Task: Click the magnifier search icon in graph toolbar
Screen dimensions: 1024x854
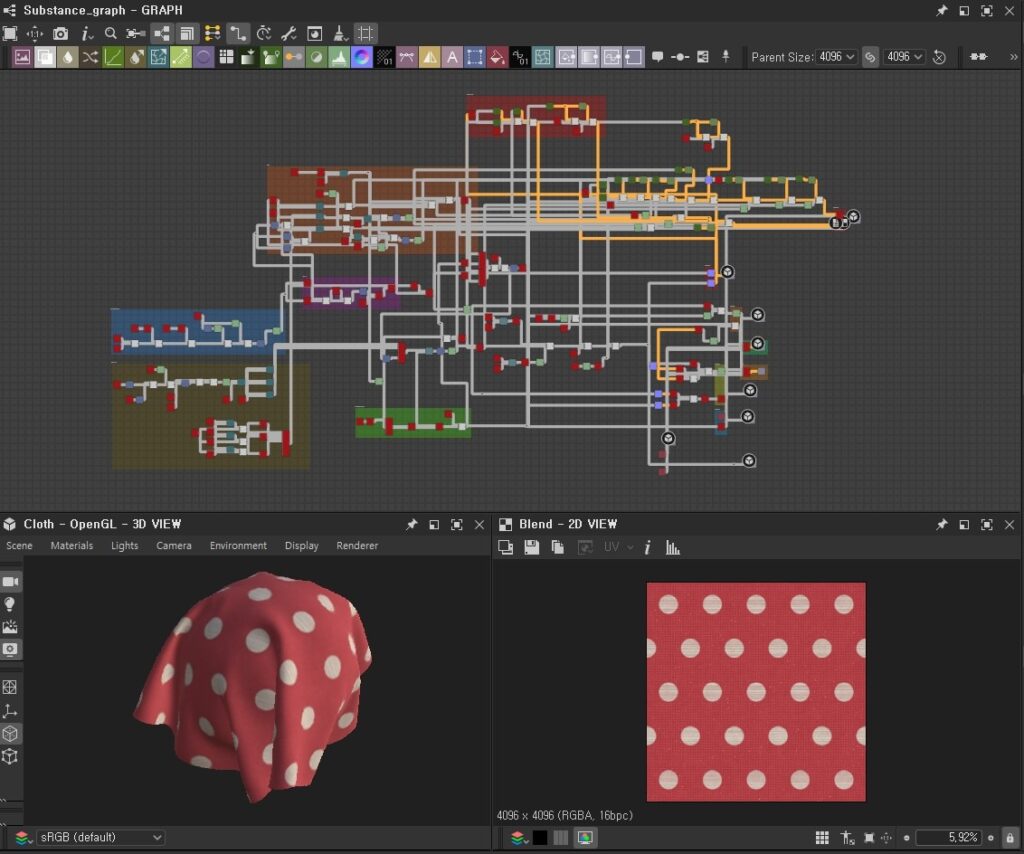Action: [x=111, y=33]
